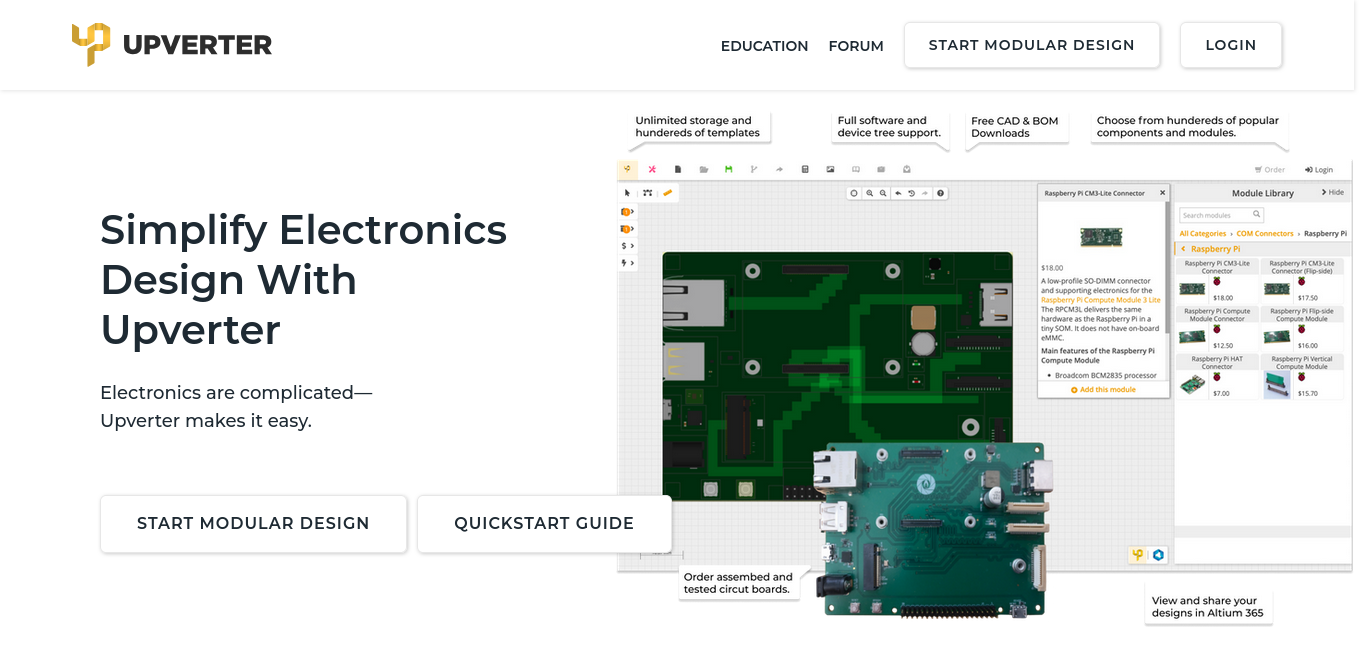Screen dimensions: 1366x651
Task: Click the Add this module button
Action: click(x=1103, y=389)
